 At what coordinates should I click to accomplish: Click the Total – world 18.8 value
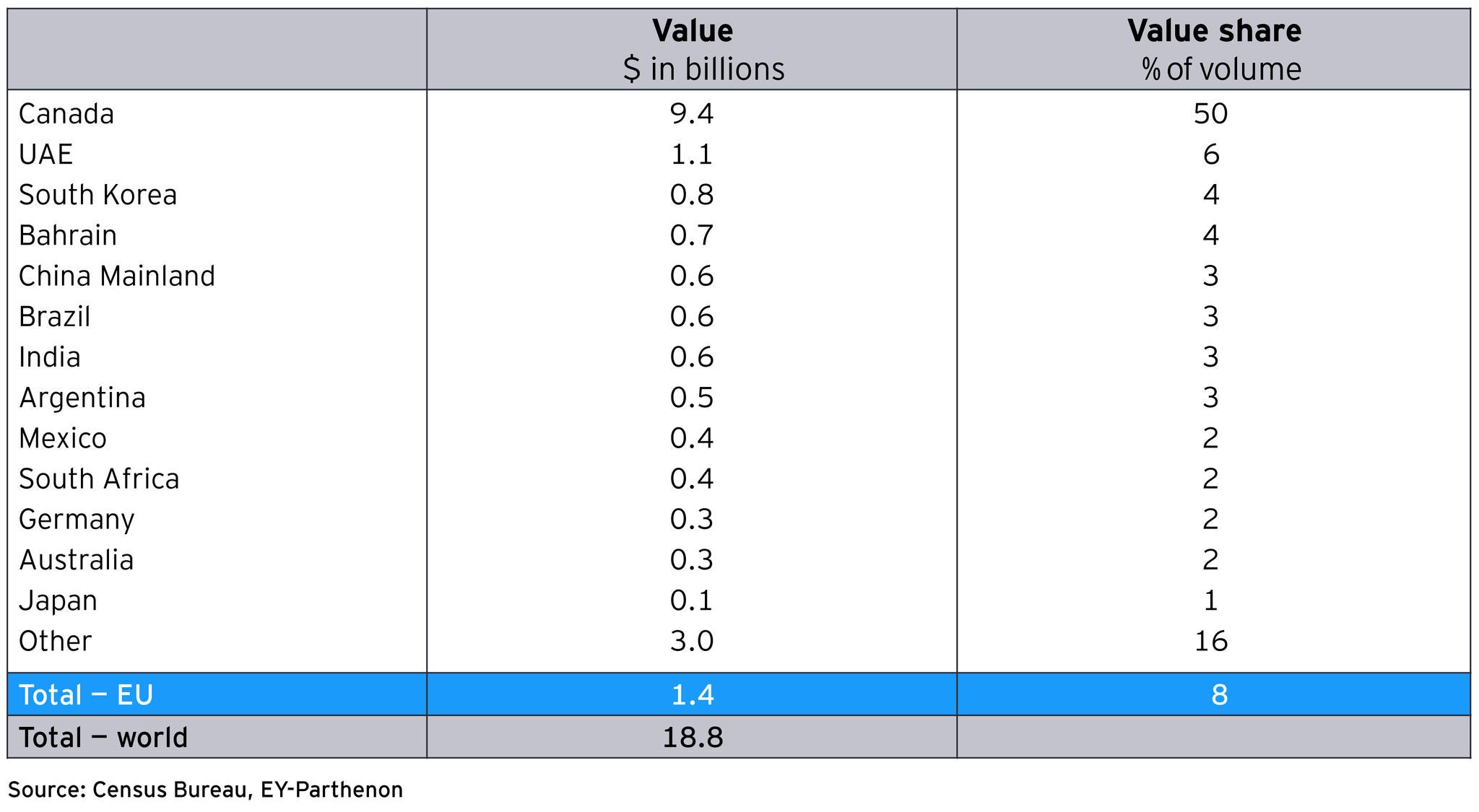pos(693,737)
